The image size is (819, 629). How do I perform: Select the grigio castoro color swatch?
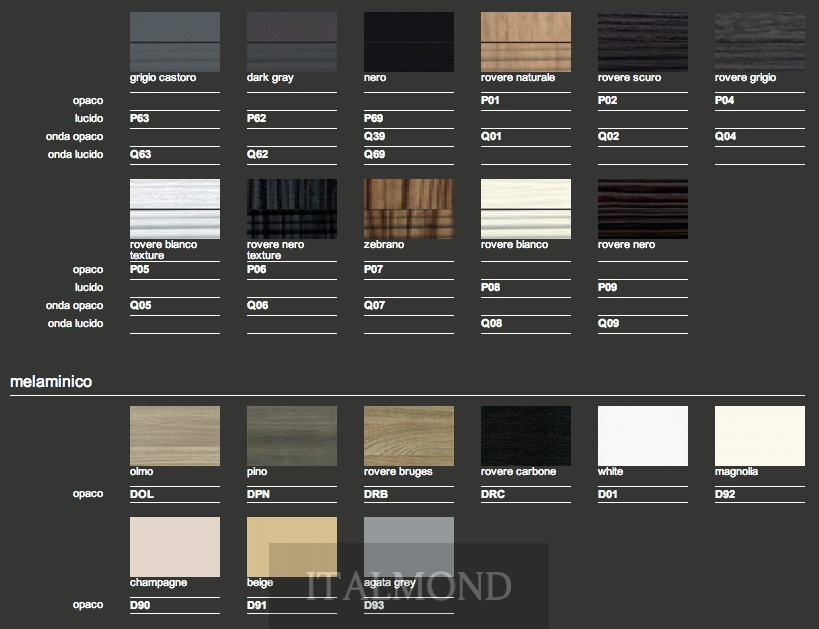pyautogui.click(x=174, y=42)
